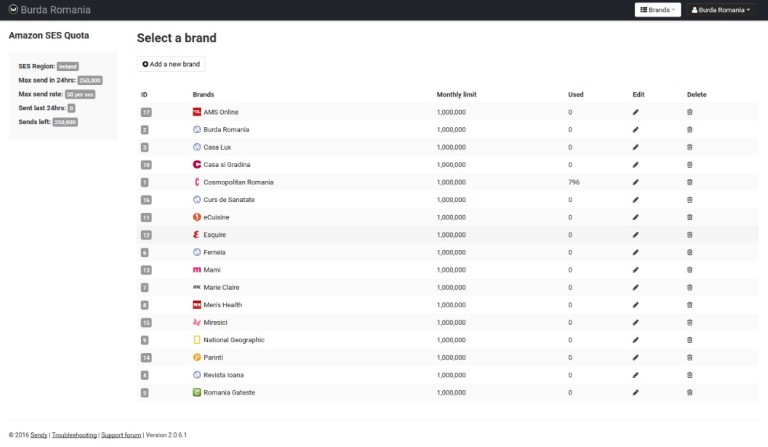
Task: Open the Sendy footer link
Action: (x=41, y=435)
